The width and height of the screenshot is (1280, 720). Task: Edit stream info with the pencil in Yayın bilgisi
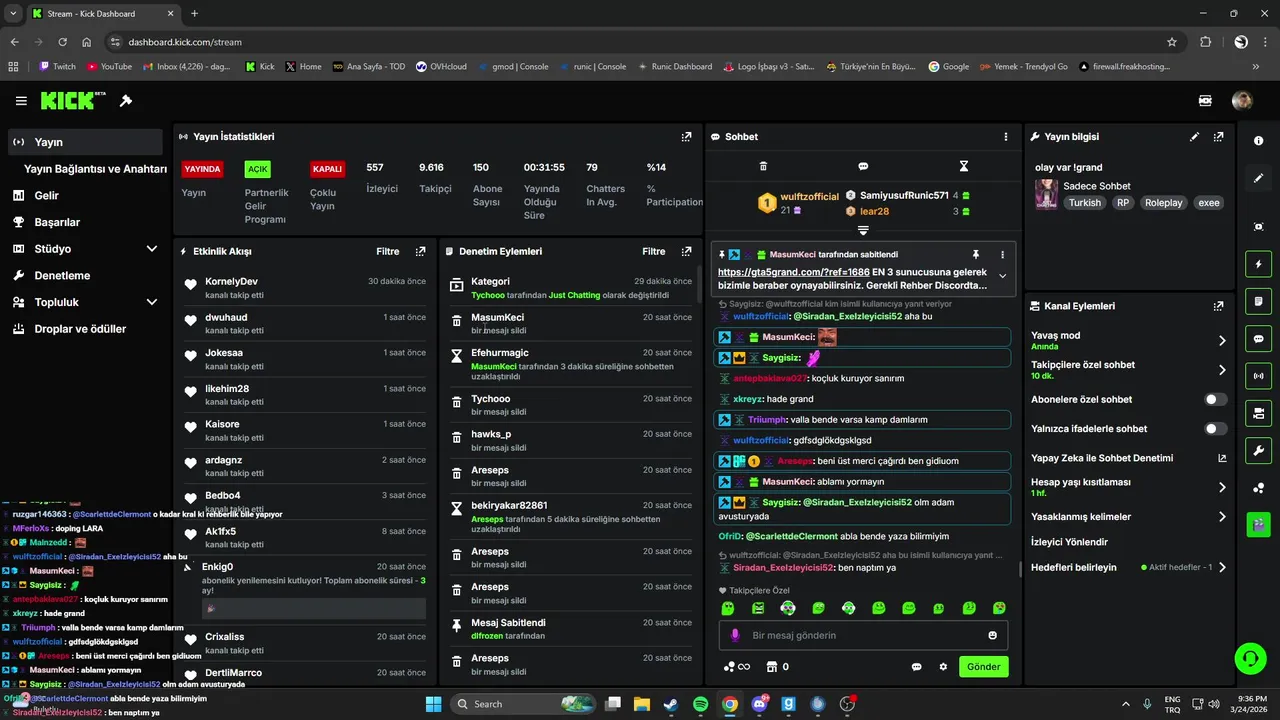tap(1194, 137)
